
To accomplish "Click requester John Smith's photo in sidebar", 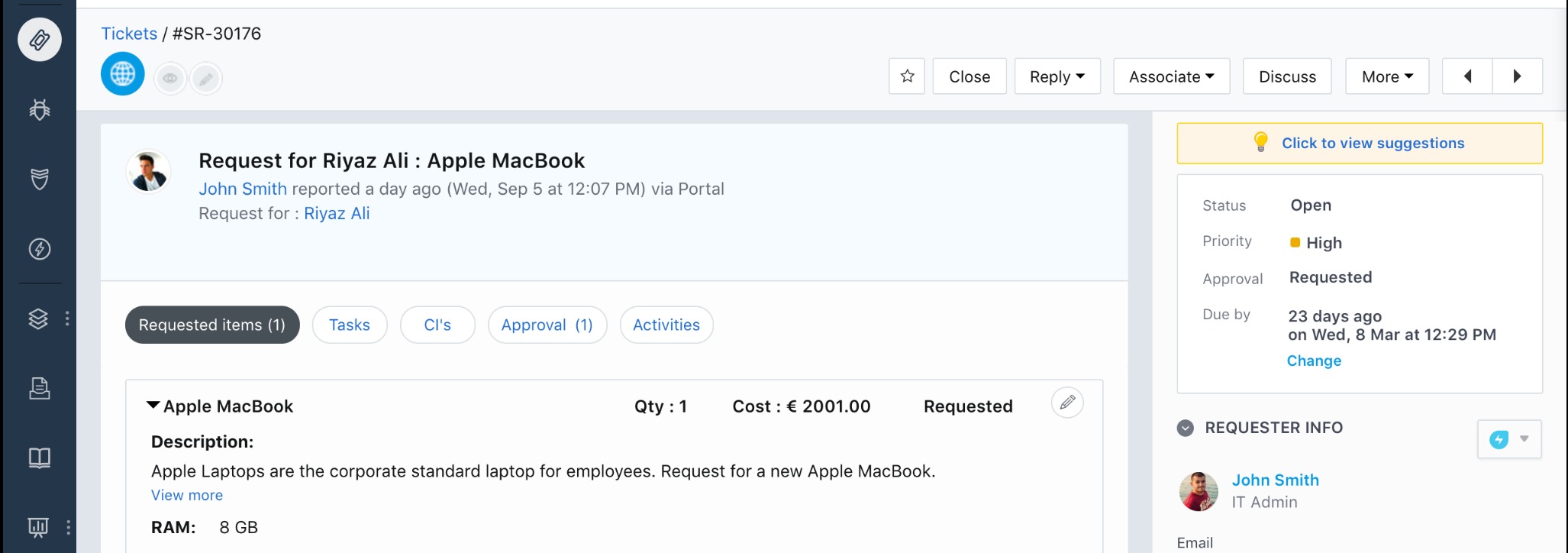I will click(1199, 491).
